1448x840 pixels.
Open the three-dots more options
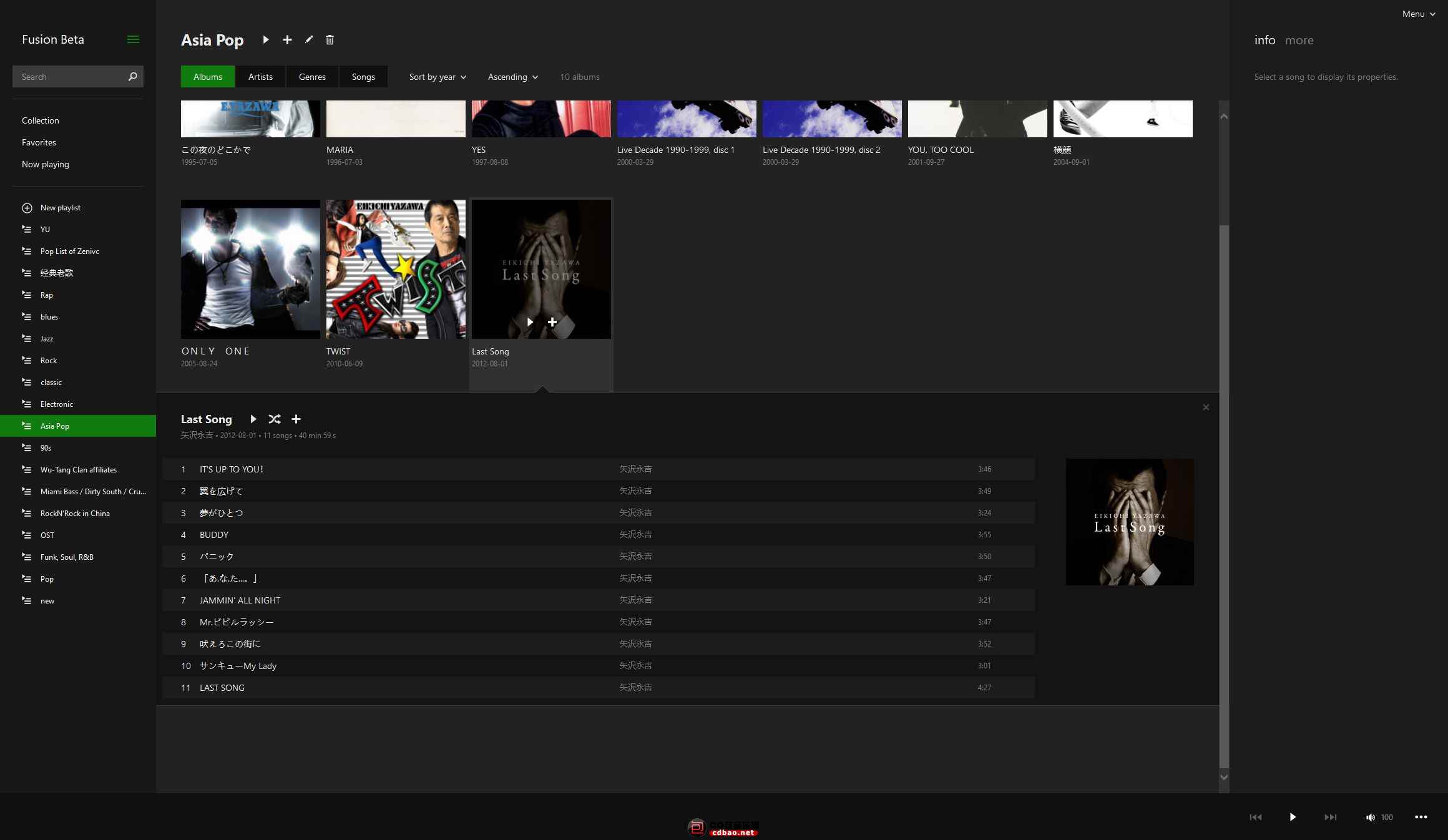coord(1421,817)
